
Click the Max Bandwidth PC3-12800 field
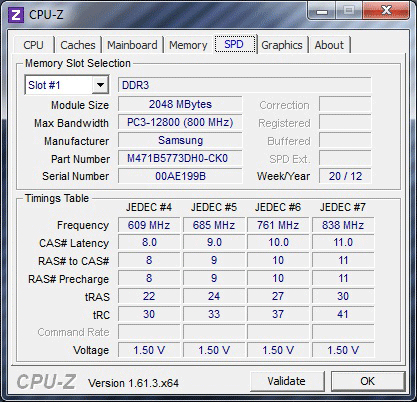180,122
